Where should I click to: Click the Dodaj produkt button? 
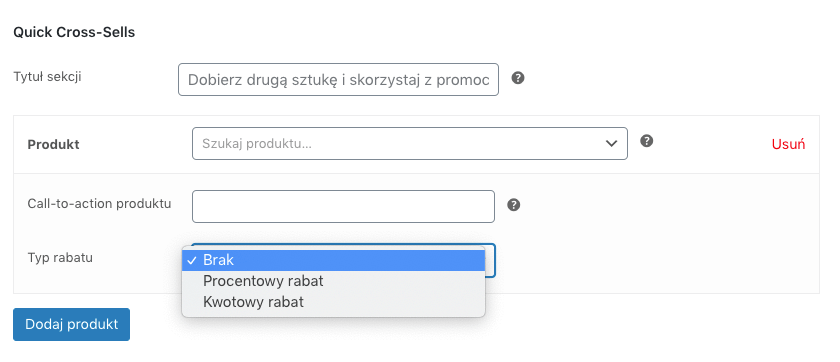(71, 325)
